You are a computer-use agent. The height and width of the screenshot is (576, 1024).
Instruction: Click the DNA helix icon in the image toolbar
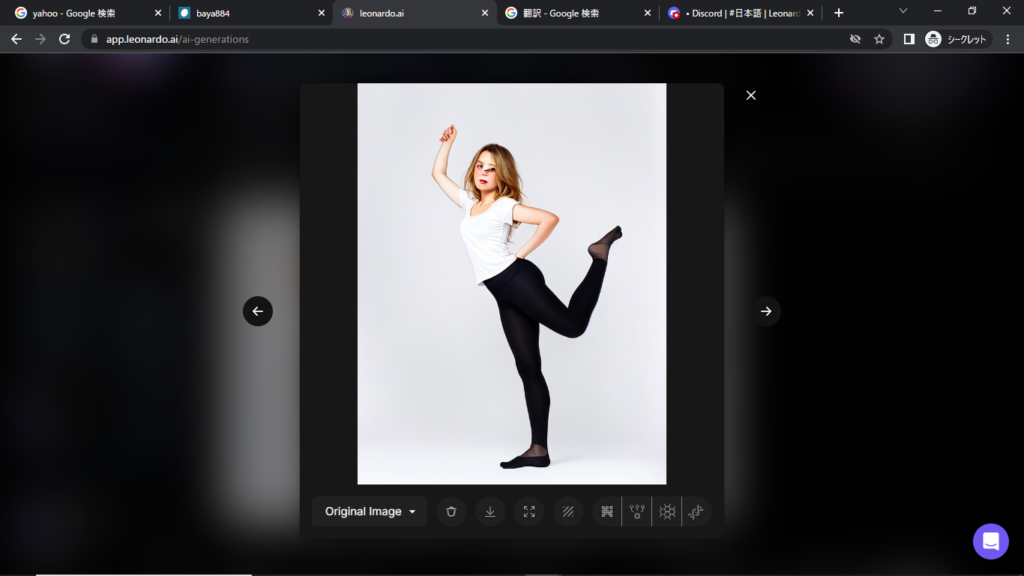696,511
